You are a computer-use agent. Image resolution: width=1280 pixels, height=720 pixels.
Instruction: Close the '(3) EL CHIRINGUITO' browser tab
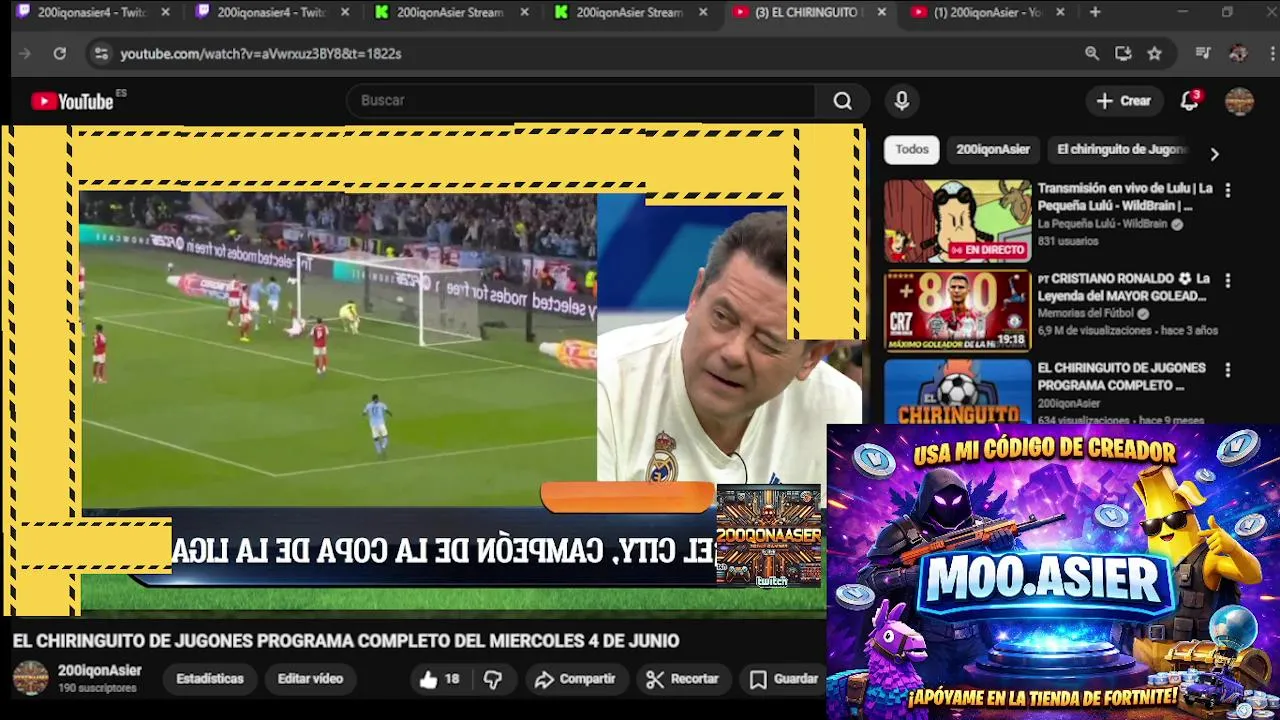pyautogui.click(x=881, y=12)
